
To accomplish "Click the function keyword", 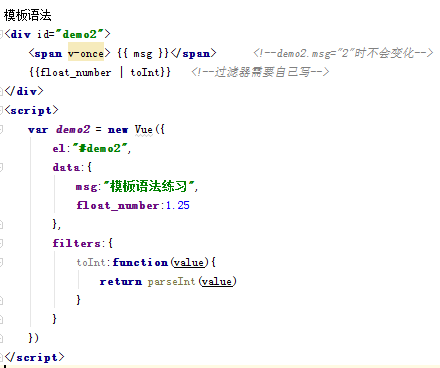I will click(140, 262).
